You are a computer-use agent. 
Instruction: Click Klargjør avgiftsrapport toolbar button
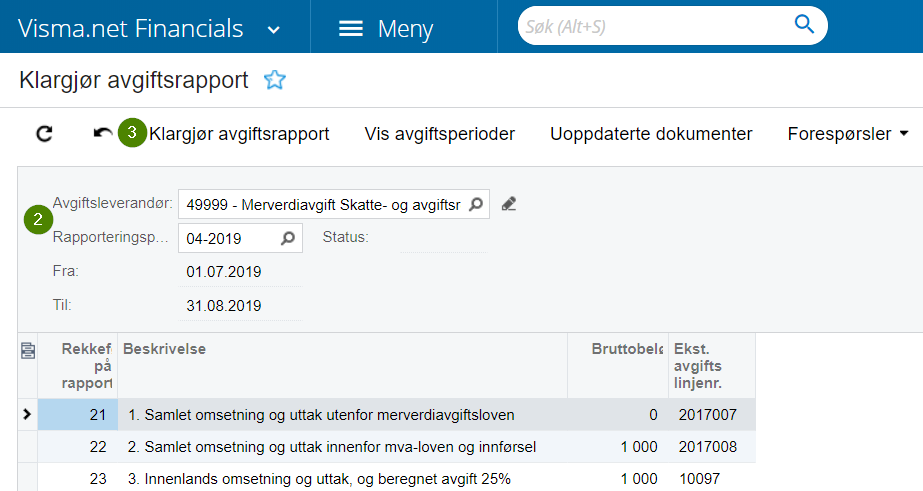point(239,134)
